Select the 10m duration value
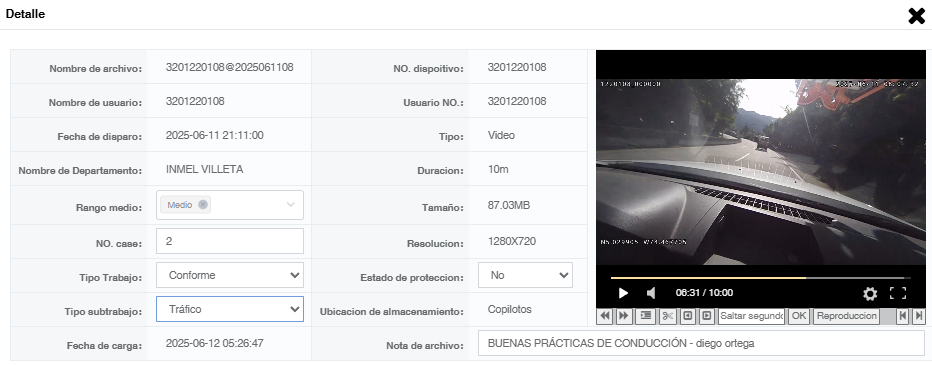 coord(498,169)
